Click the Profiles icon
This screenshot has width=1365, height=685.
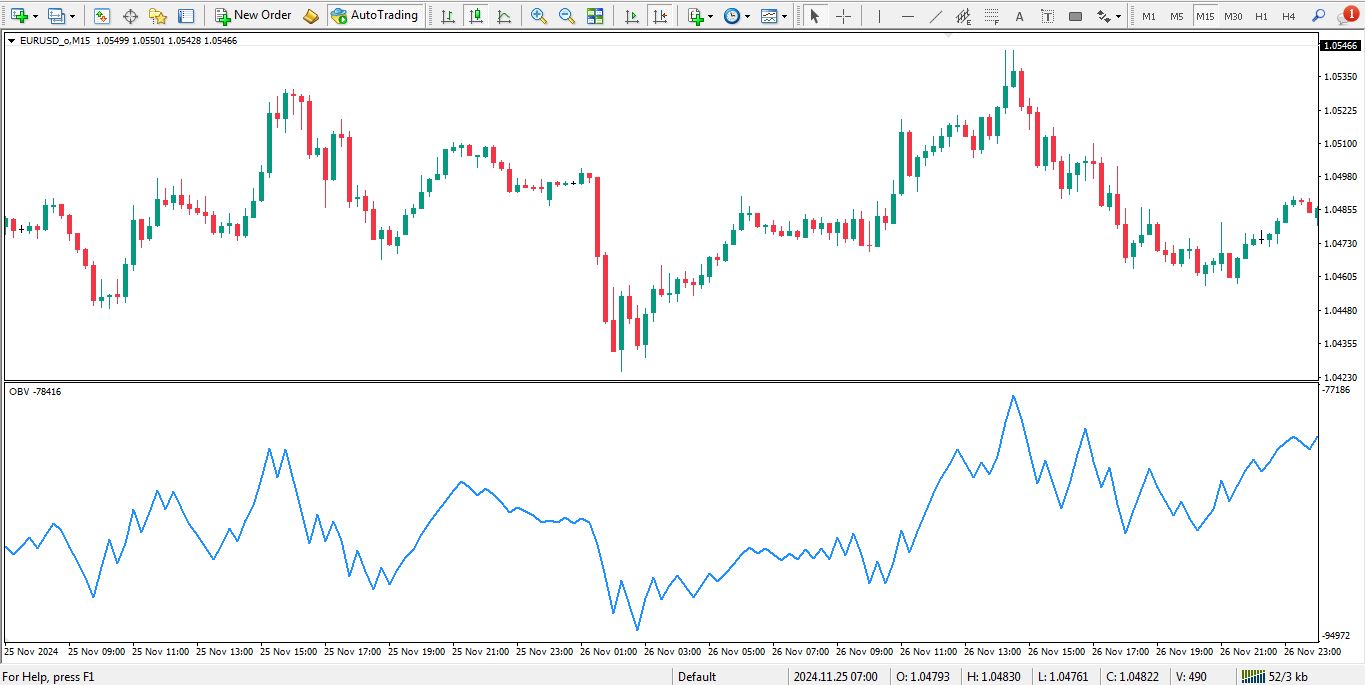[x=56, y=16]
